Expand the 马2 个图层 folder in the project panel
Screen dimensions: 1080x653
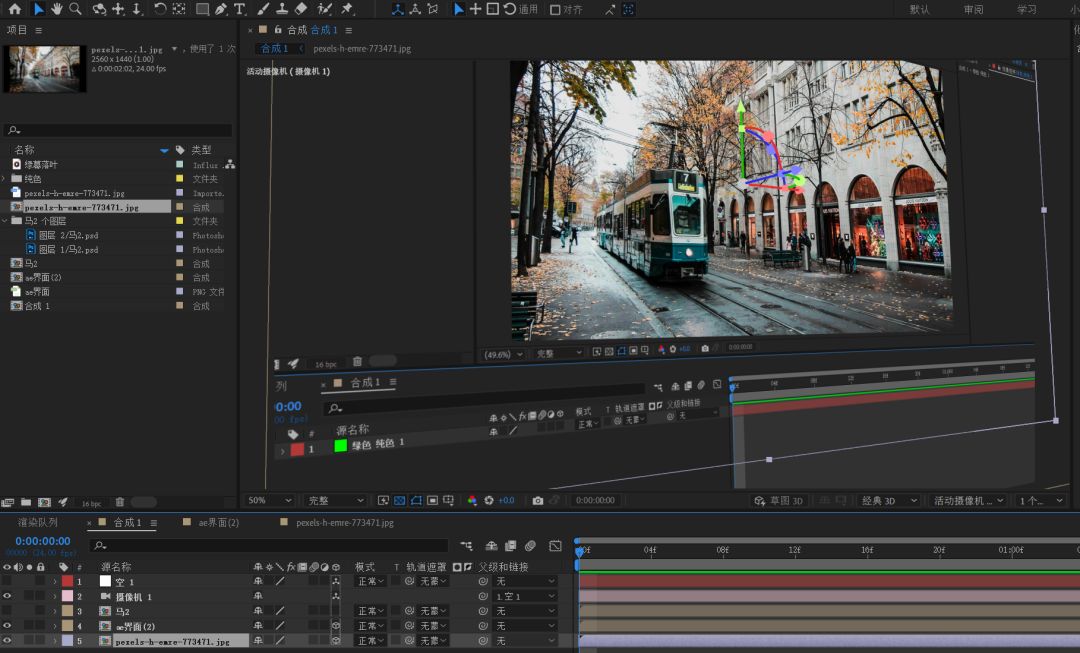[x=5, y=221]
